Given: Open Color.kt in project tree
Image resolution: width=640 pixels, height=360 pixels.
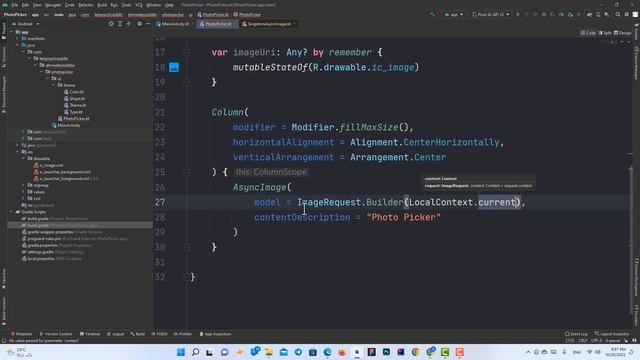Looking at the screenshot, I should (x=74, y=92).
